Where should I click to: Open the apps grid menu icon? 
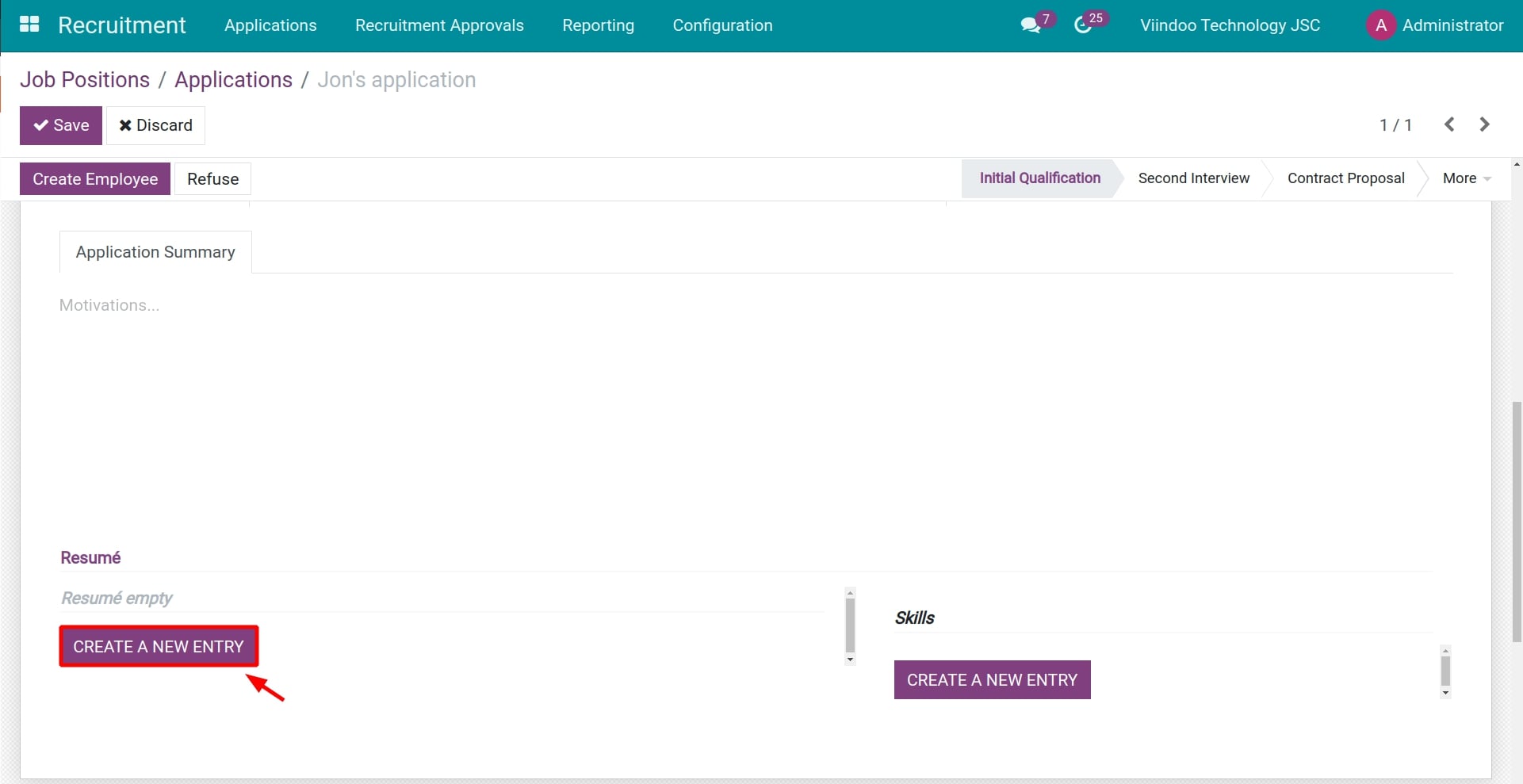pyautogui.click(x=29, y=25)
